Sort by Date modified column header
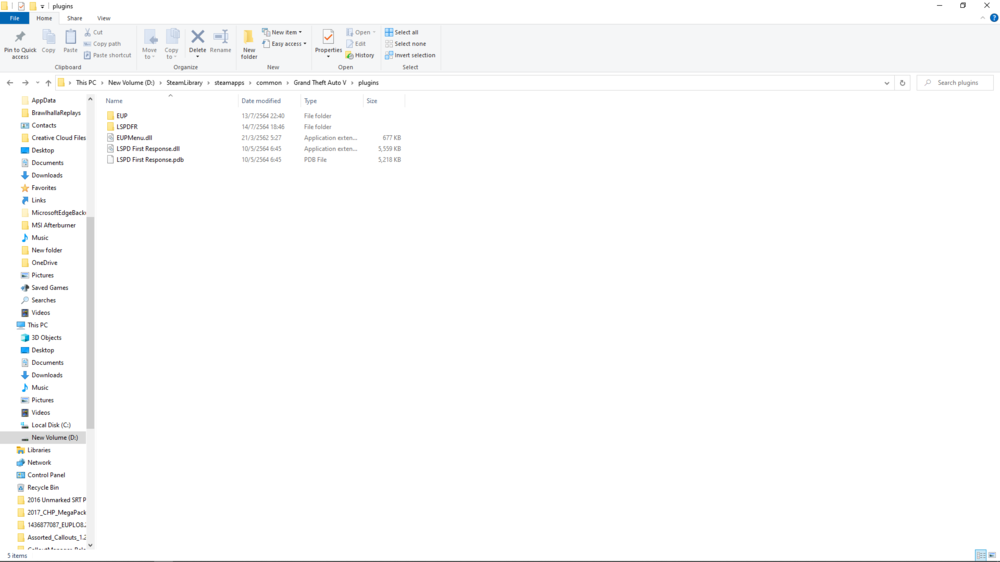Screen dimensions: 1000x562 269,101
